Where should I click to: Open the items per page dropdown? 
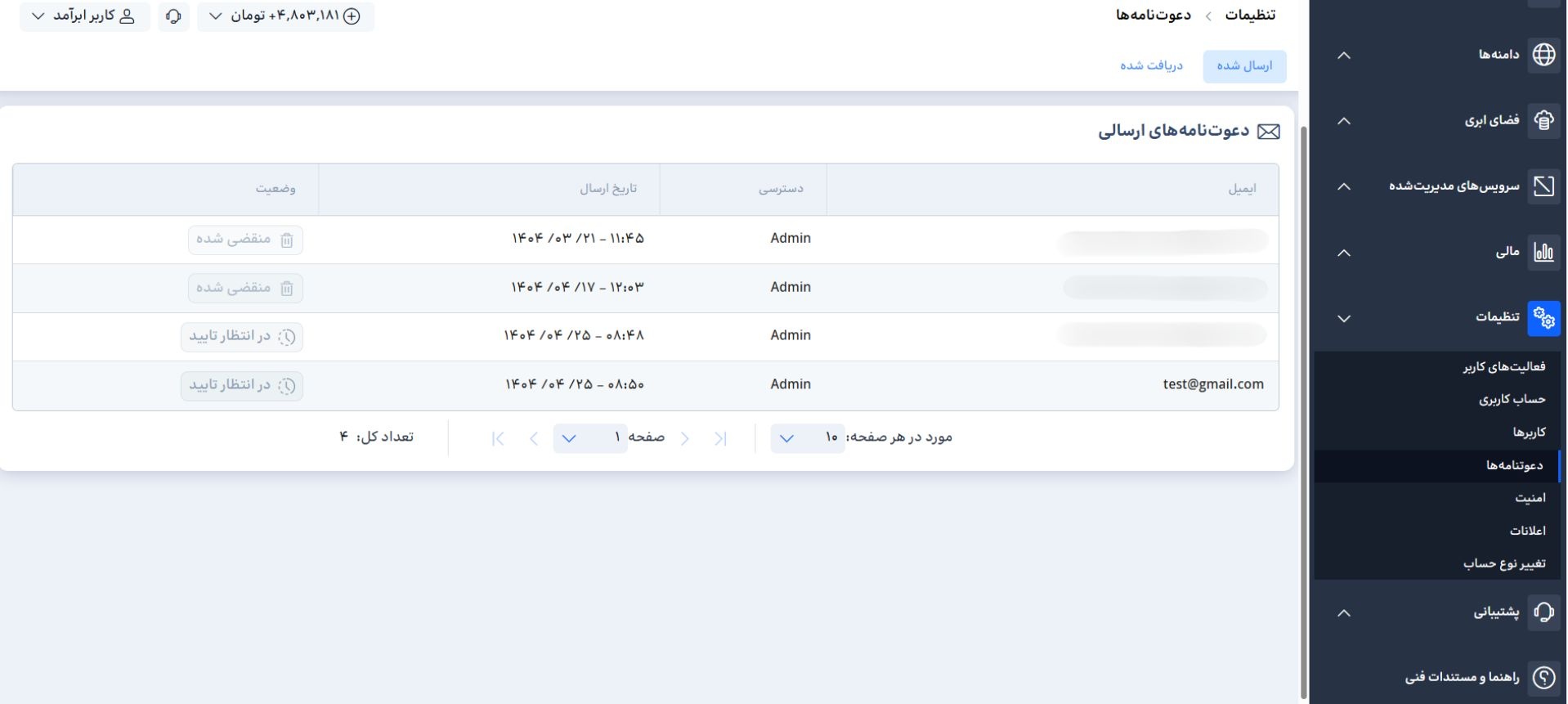(808, 438)
